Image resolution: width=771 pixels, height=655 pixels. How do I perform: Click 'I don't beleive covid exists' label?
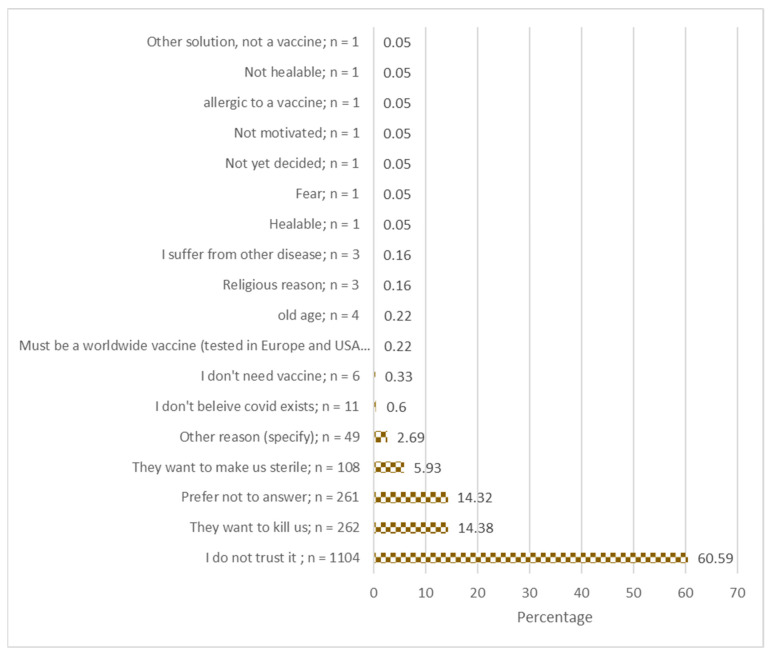[x=257, y=407]
